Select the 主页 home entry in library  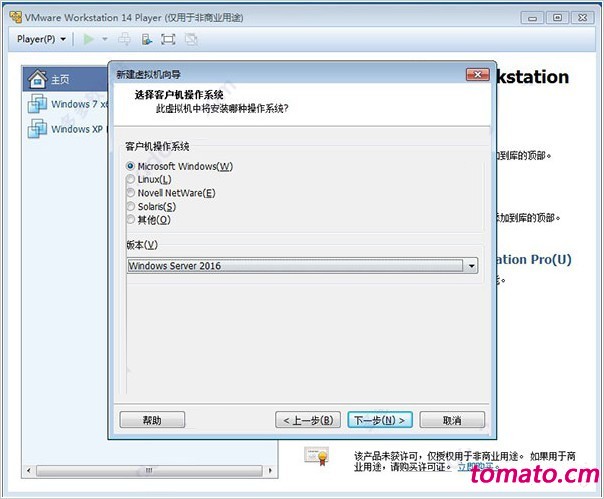click(x=66, y=79)
